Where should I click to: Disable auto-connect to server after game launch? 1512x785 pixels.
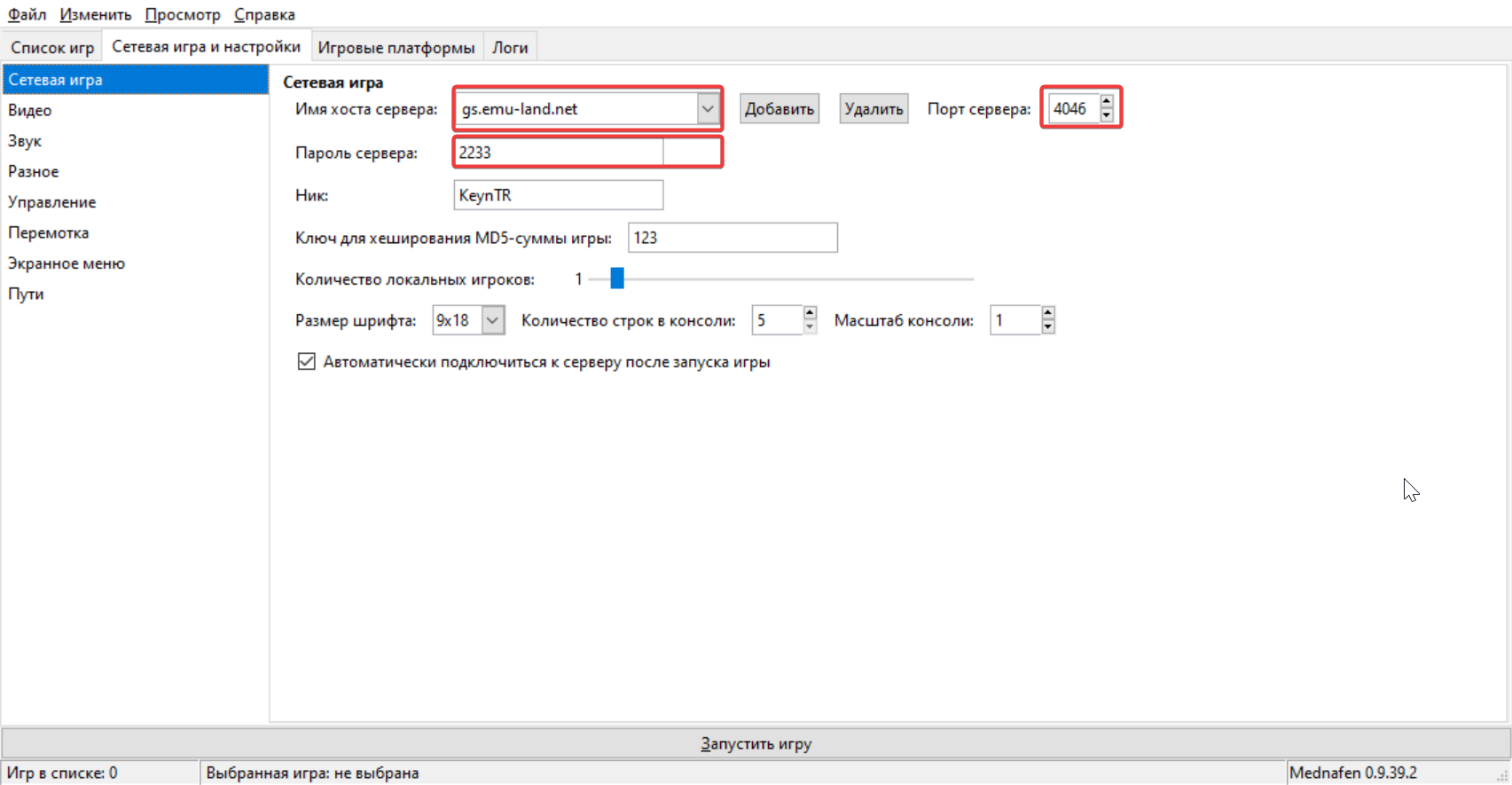coord(307,362)
